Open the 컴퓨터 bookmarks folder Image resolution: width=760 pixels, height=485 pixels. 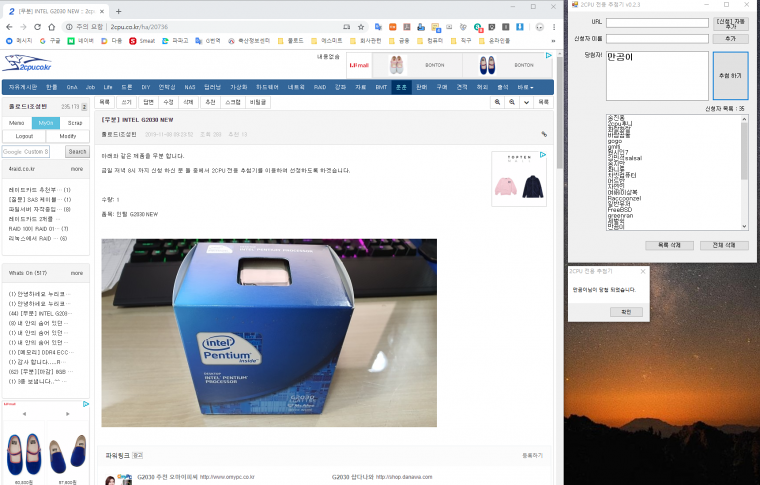(x=430, y=41)
